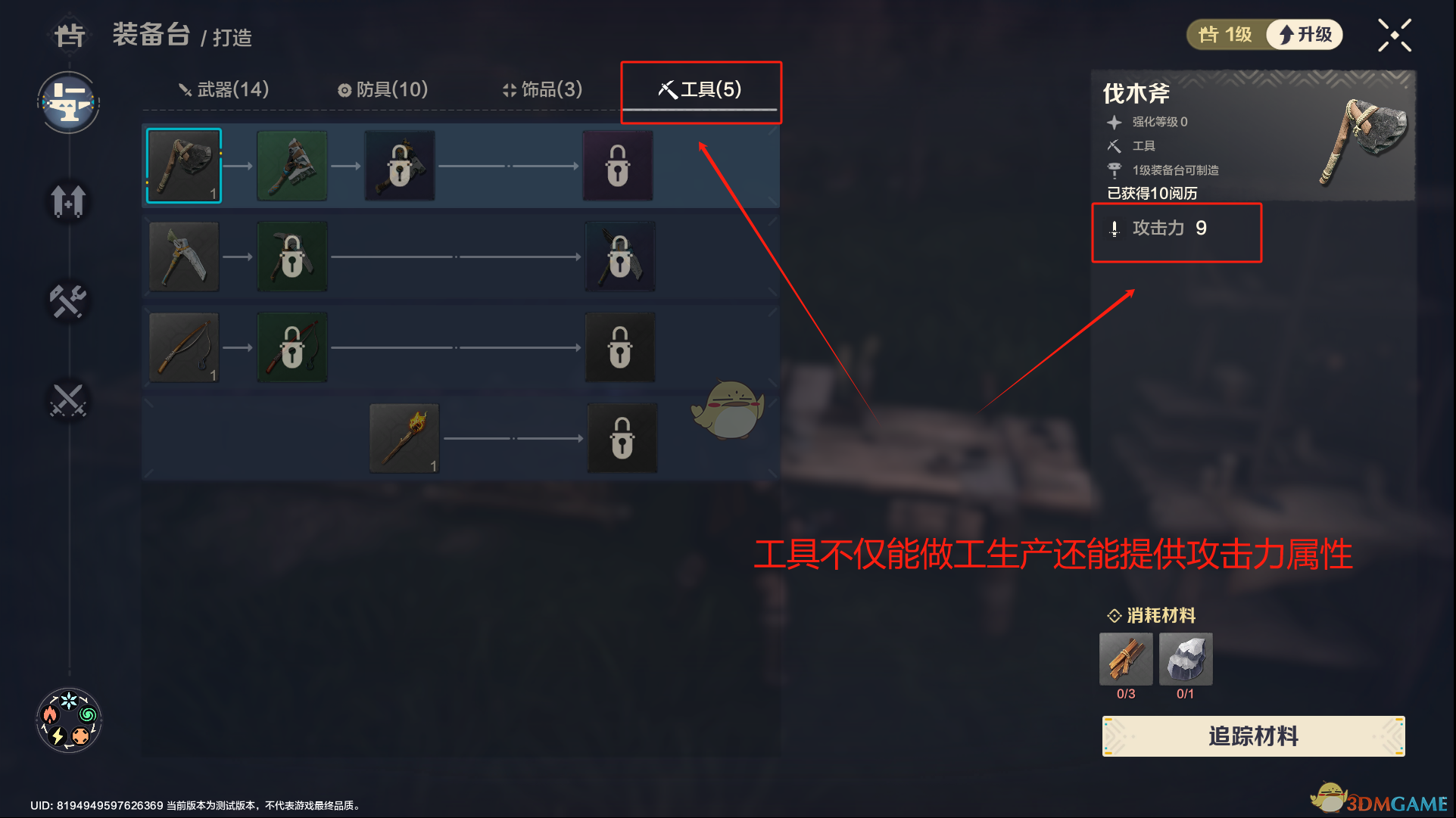Close the equipment bench panel
The image size is (1456, 818).
tap(1395, 36)
